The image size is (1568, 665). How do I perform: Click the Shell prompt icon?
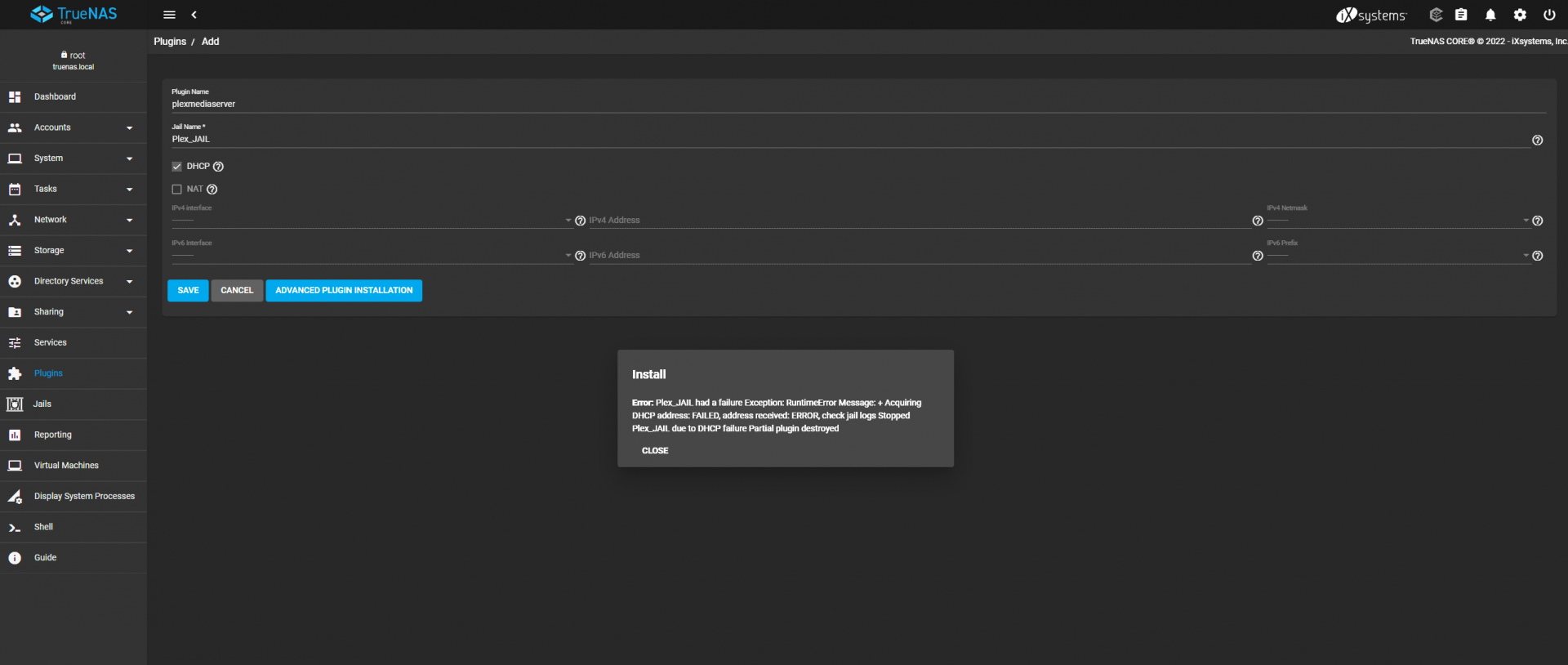[15, 528]
